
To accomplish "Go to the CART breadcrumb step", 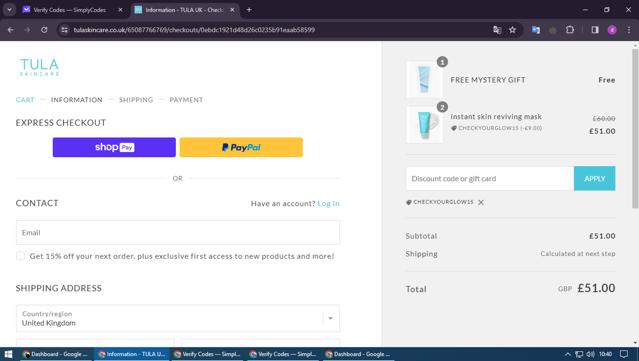I will [25, 100].
